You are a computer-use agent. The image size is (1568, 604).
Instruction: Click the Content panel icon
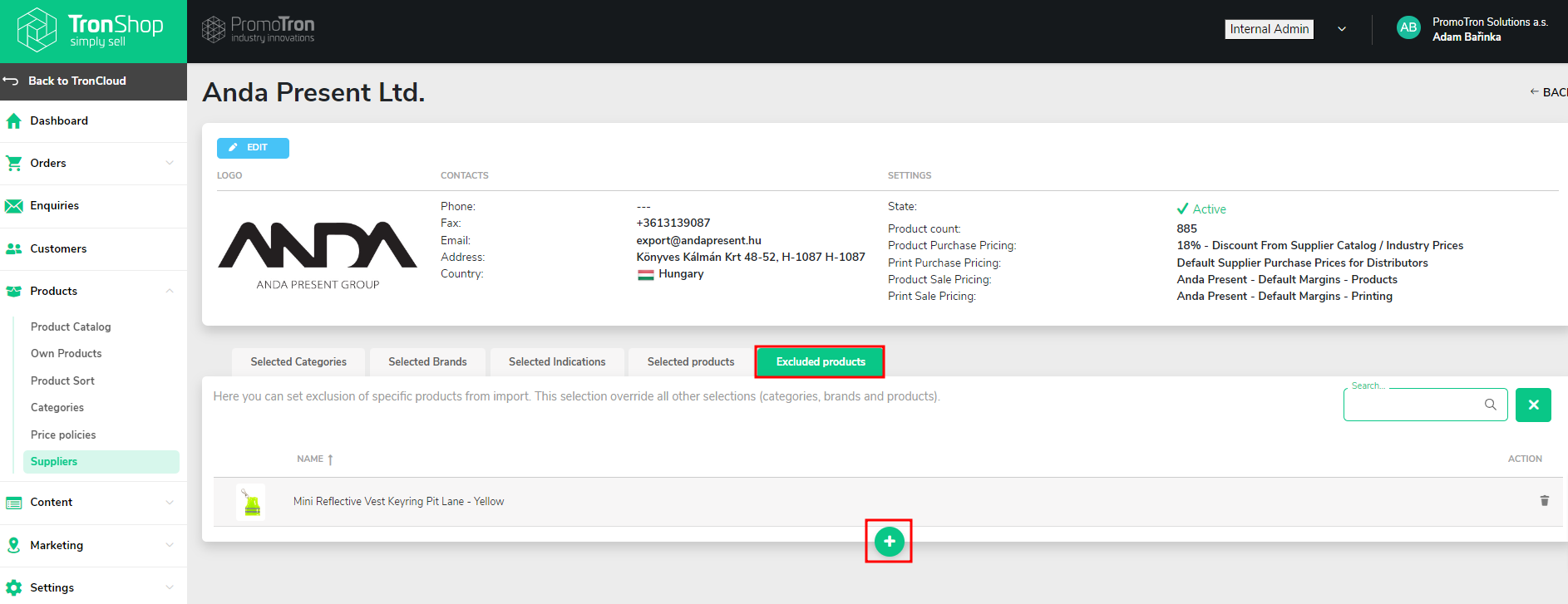coord(13,503)
